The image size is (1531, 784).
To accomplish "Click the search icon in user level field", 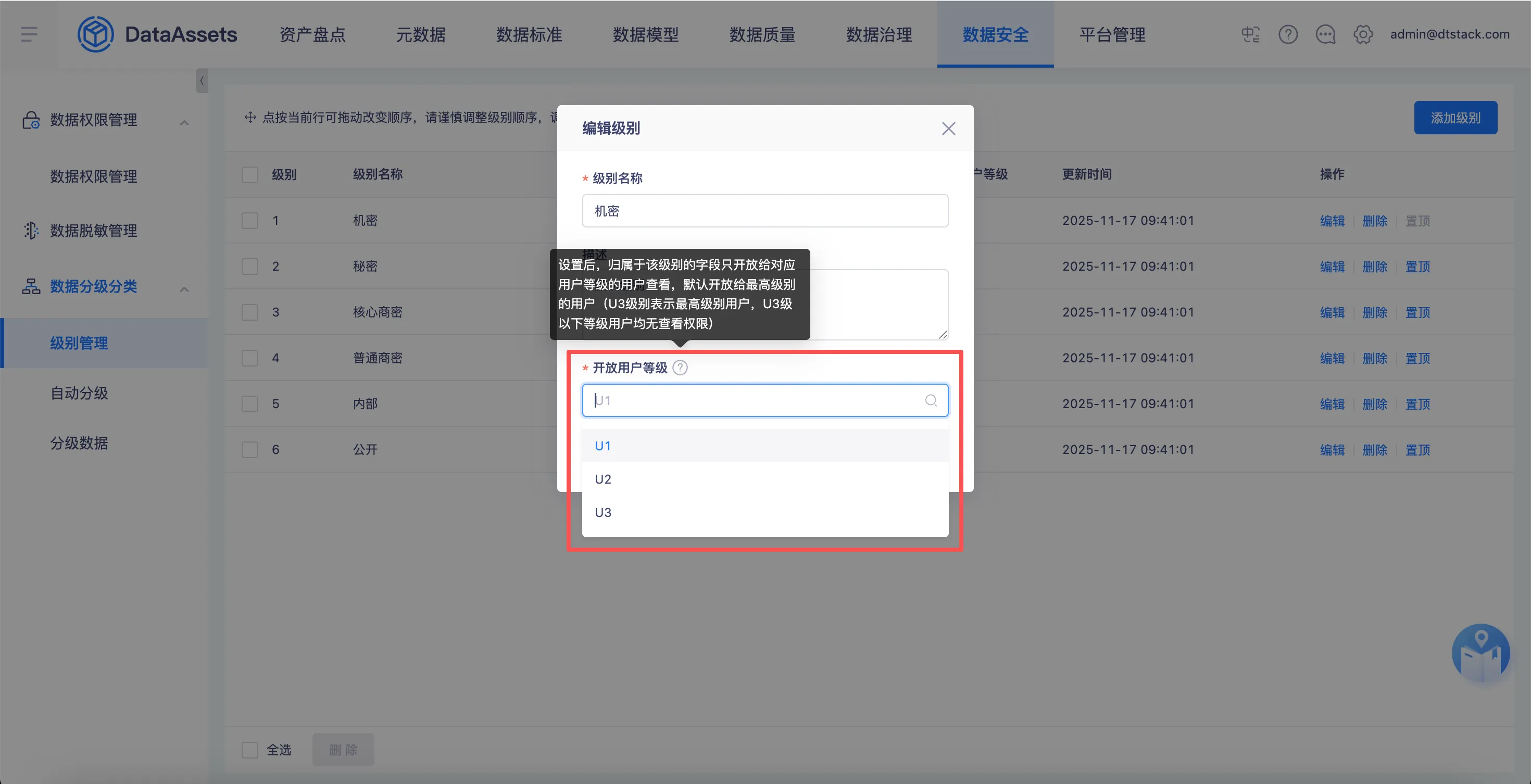I will tap(931, 400).
